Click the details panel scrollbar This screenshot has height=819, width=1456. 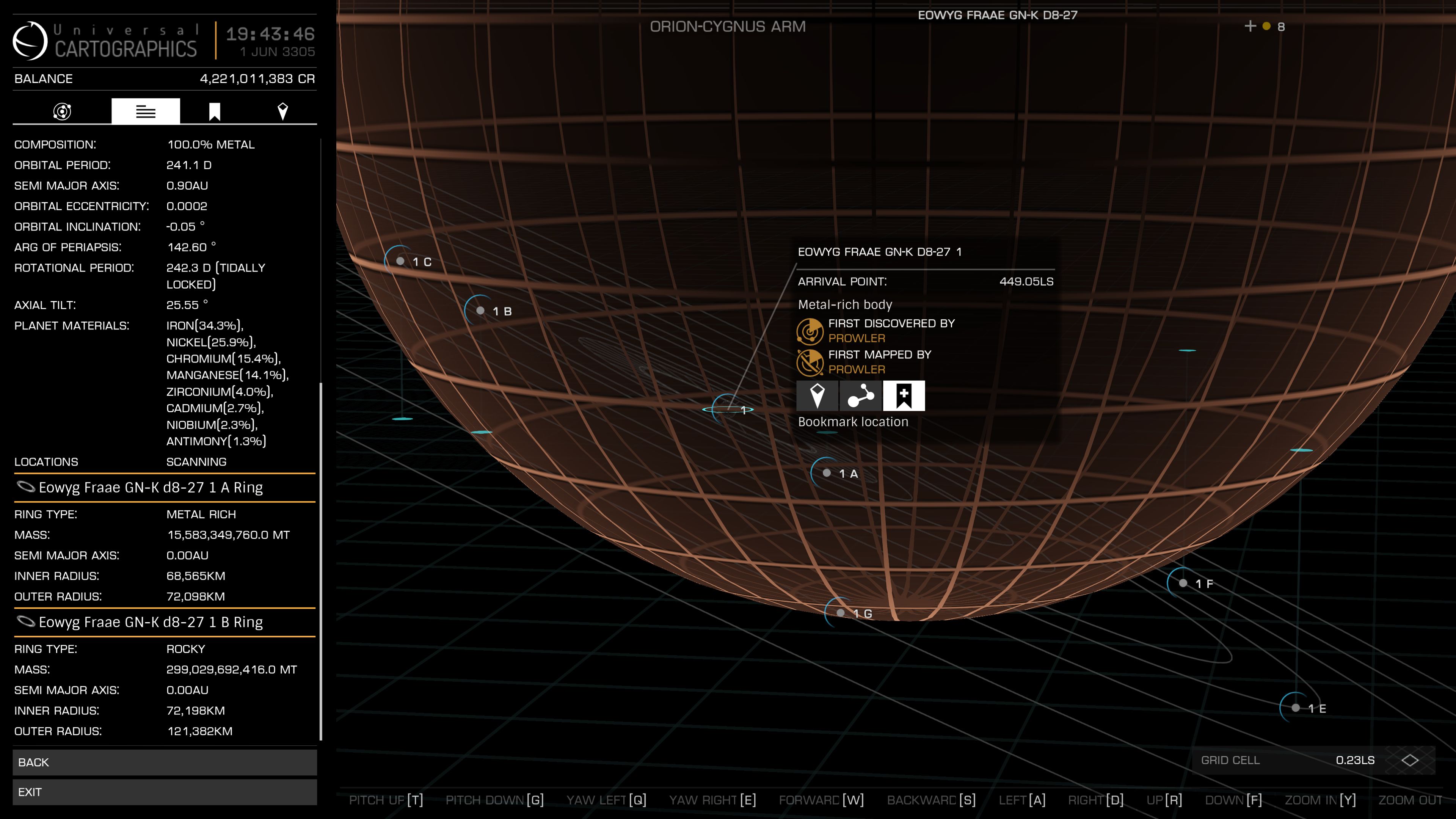(x=320, y=561)
